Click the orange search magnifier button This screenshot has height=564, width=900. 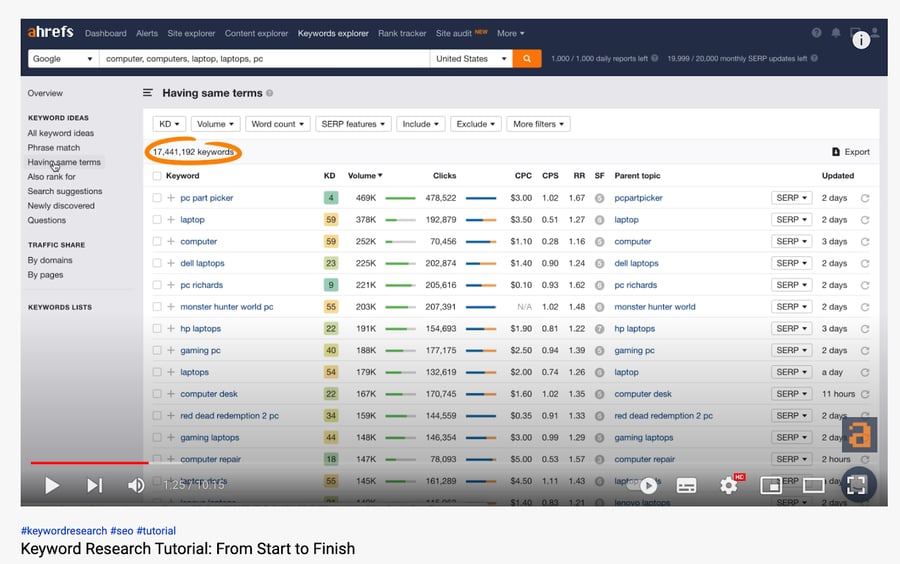527,59
